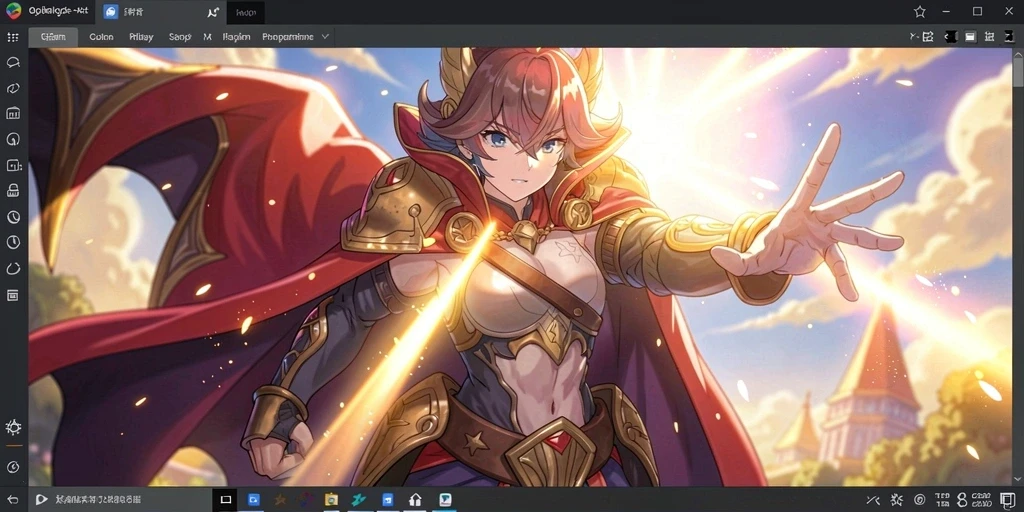Screen dimensions: 1024x512
Task: Click the star favorite icon in title bar
Action: click(920, 12)
